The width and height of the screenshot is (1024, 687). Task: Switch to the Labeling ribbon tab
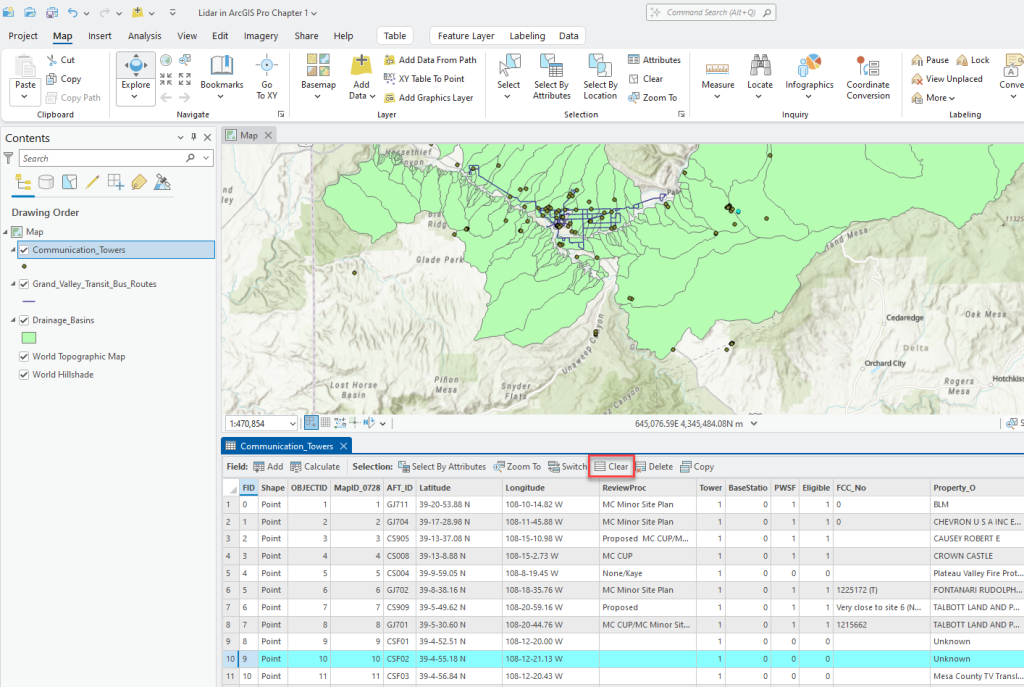(x=527, y=35)
